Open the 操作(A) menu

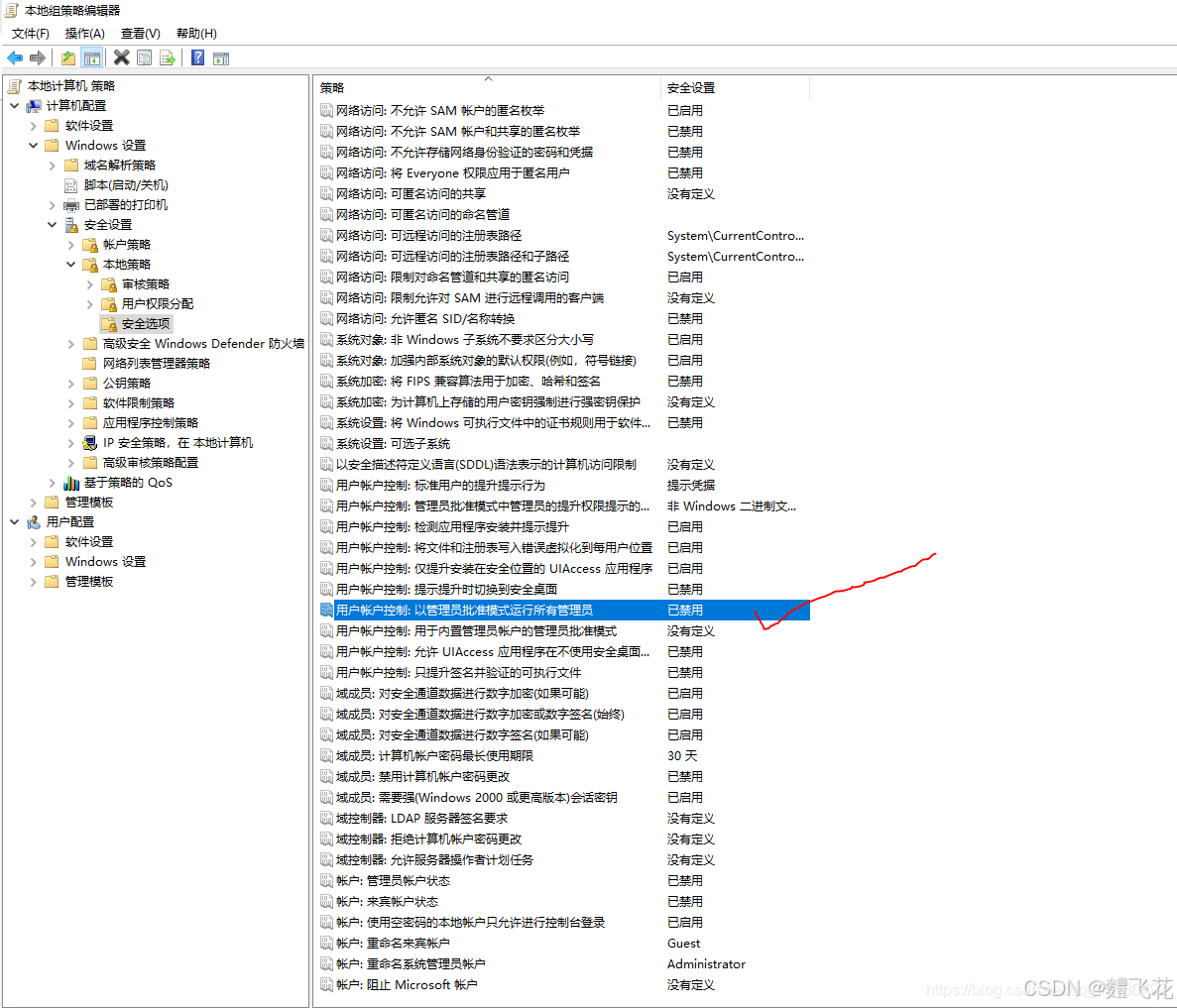tap(85, 34)
